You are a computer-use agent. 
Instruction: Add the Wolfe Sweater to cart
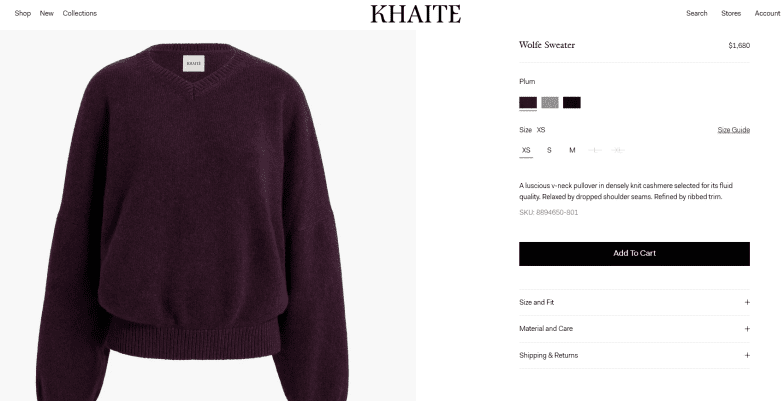point(634,254)
